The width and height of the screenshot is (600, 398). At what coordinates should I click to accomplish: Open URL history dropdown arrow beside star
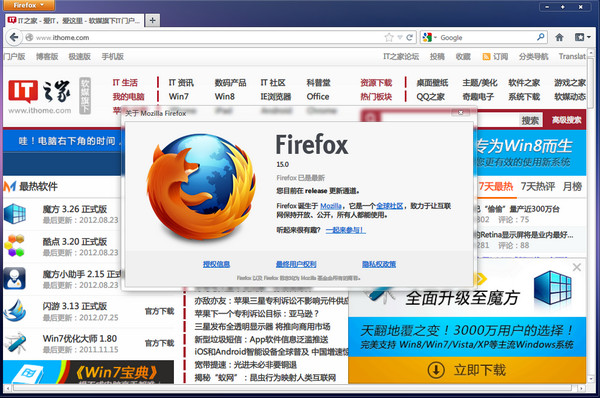click(x=400, y=38)
